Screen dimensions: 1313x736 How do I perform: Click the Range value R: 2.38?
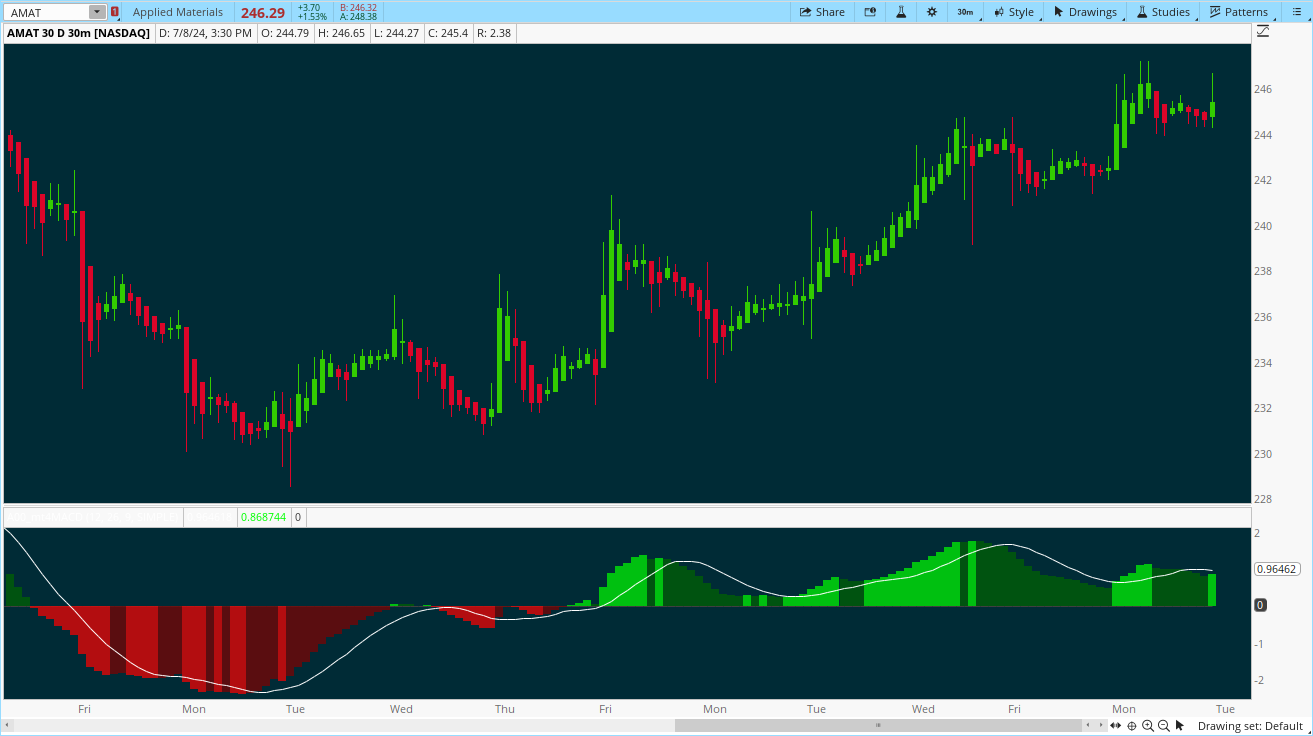click(494, 33)
